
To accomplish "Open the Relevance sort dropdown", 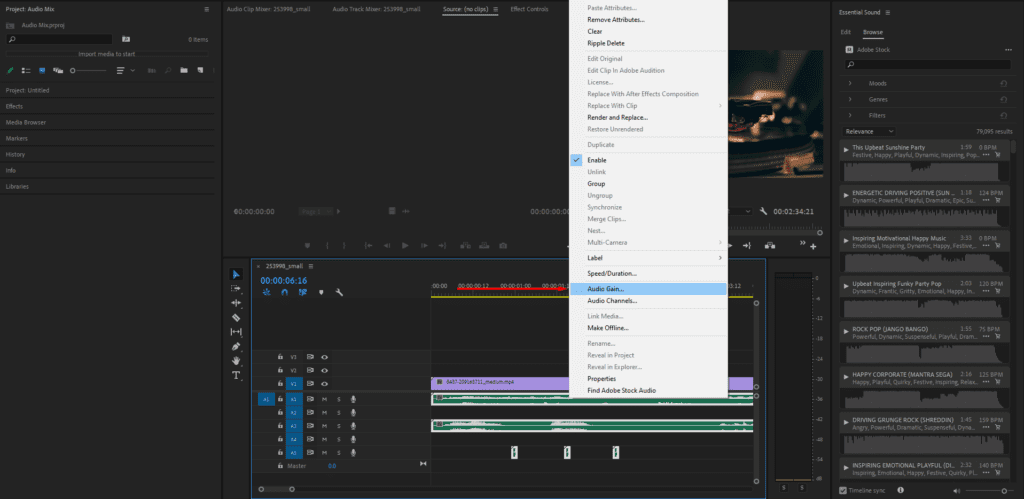I will pos(869,131).
